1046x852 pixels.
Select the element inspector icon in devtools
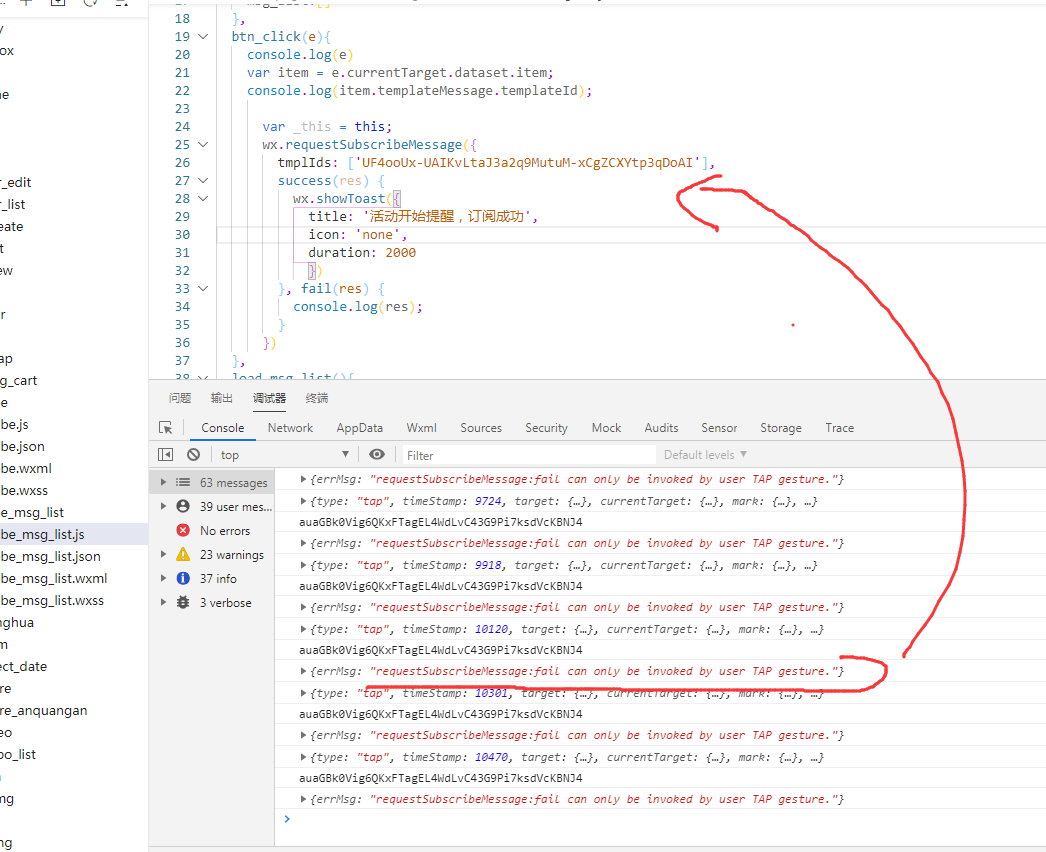165,428
